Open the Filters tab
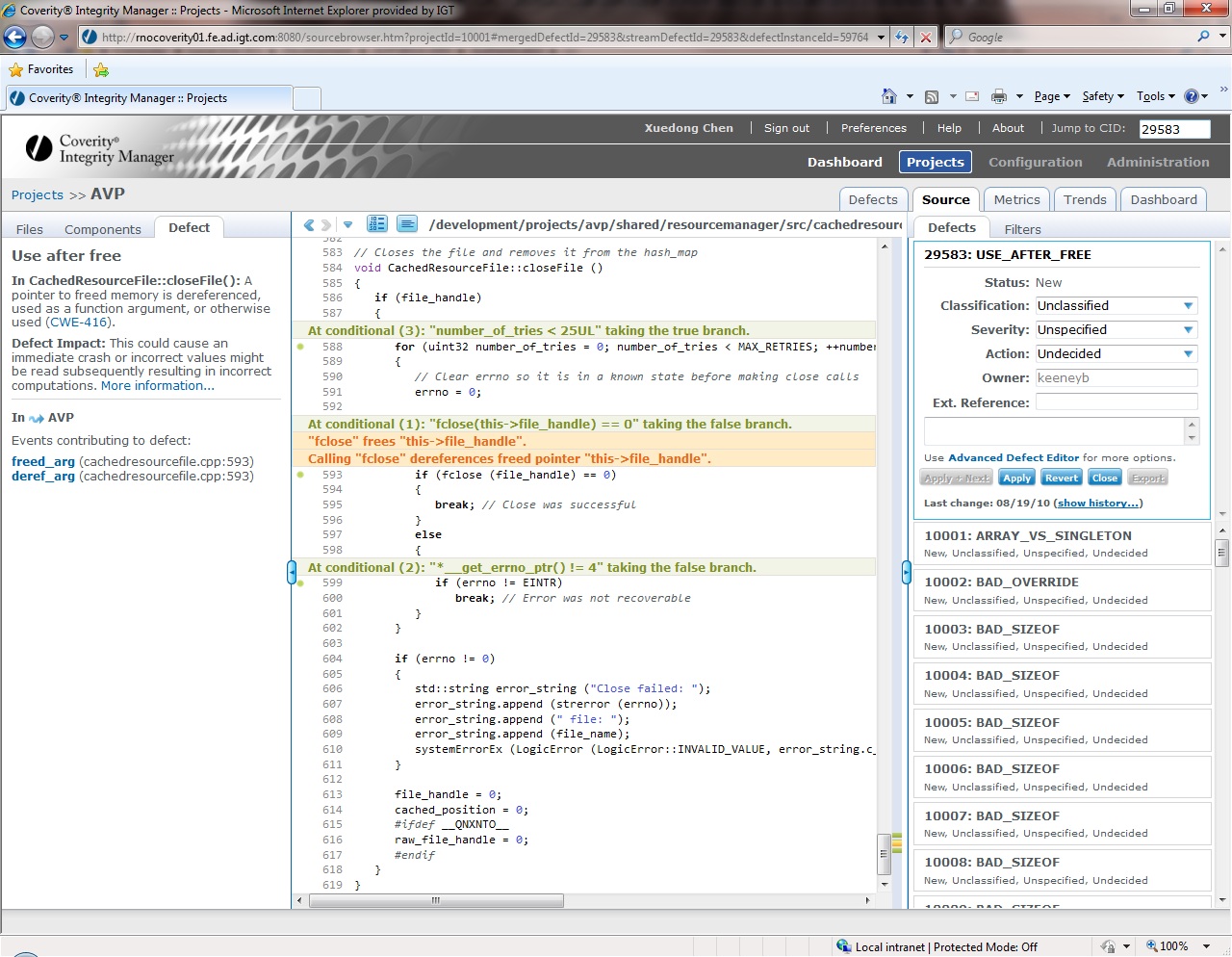This screenshot has width=1232, height=957. 1022,229
